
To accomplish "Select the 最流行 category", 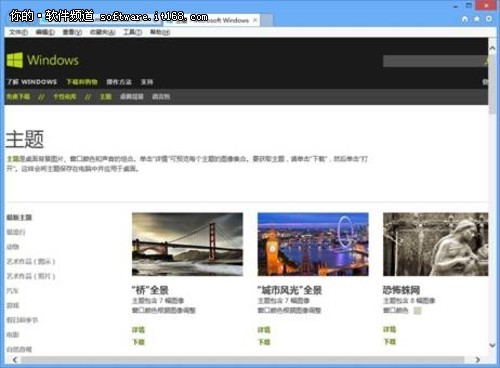I will pyautogui.click(x=16, y=232).
